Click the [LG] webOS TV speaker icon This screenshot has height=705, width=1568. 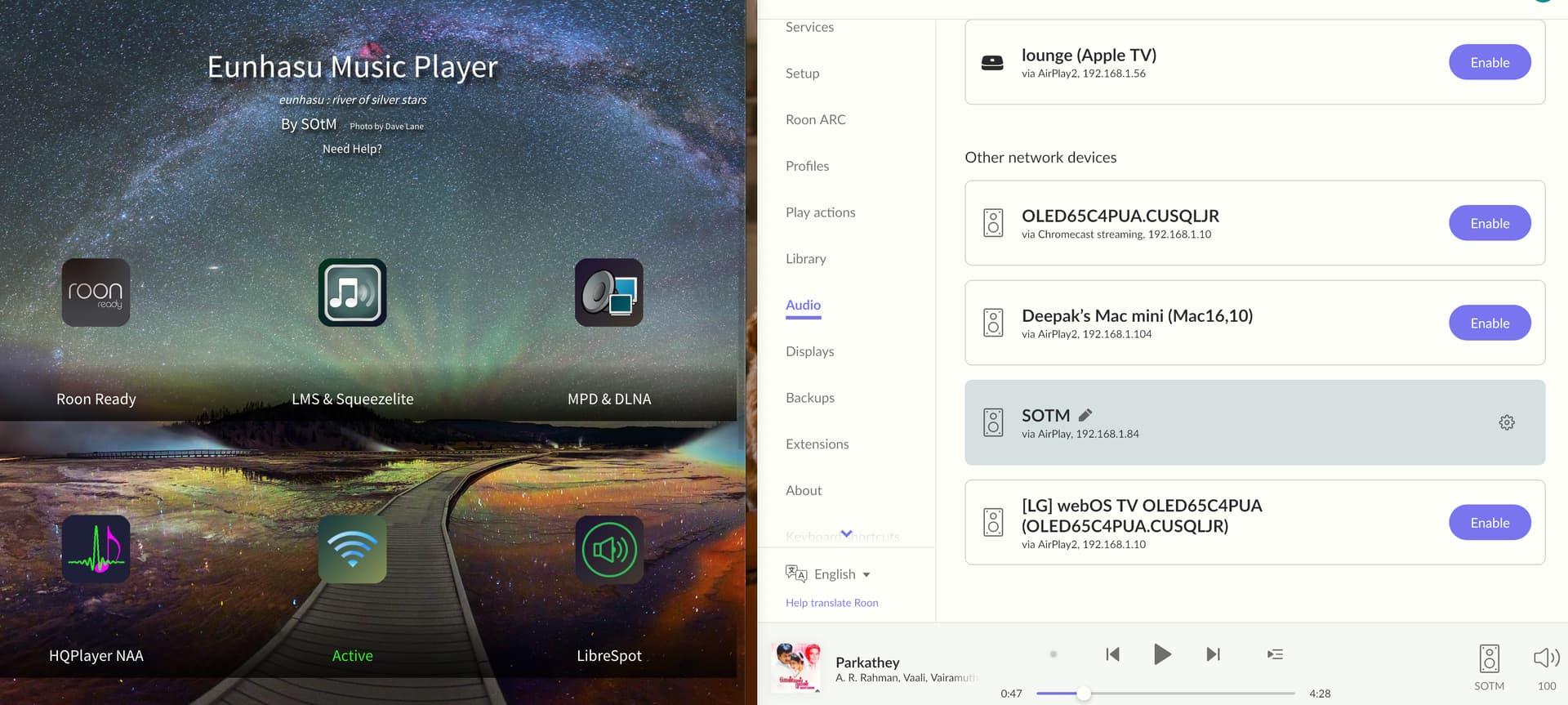993,523
